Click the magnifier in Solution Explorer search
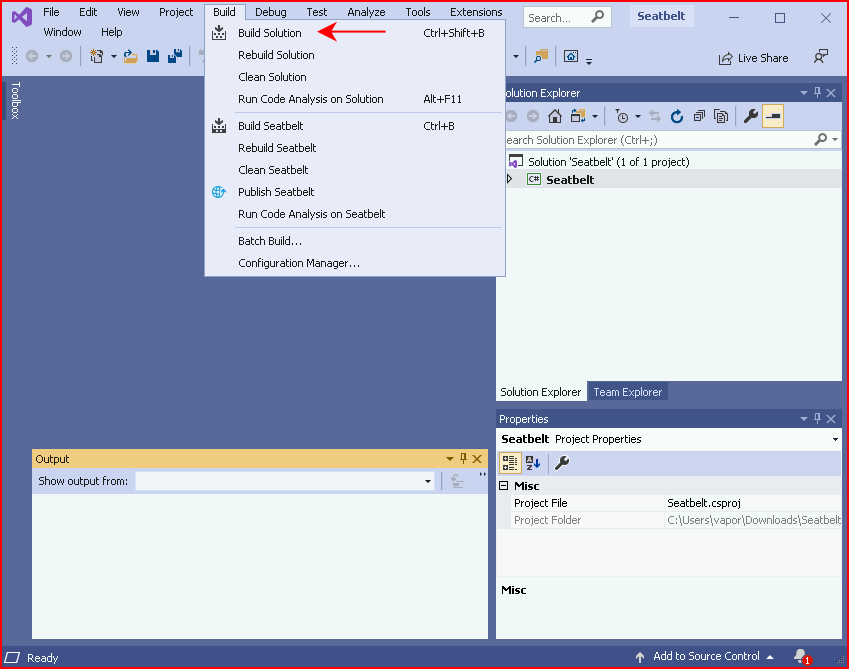Screen dimensions: 849x669 coord(821,140)
